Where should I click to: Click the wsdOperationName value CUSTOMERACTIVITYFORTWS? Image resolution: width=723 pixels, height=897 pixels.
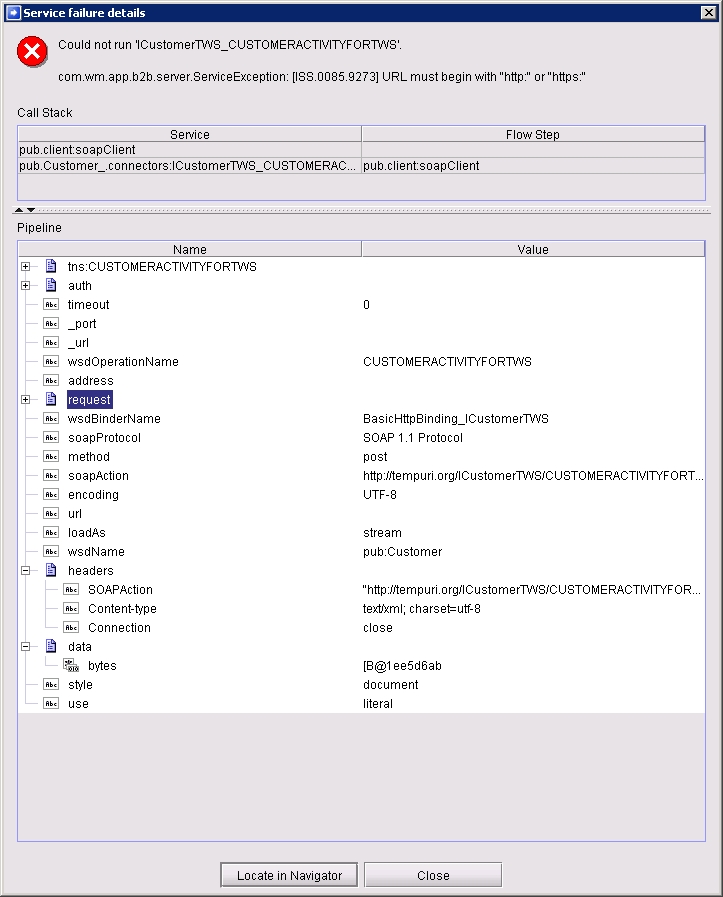[x=447, y=362]
